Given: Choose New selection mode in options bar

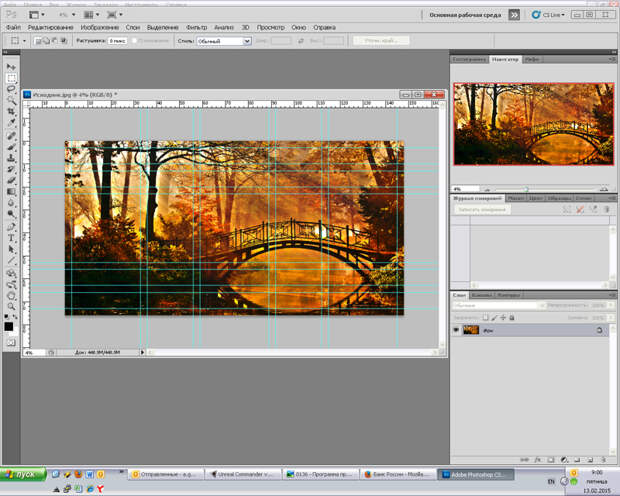Looking at the screenshot, I should pyautogui.click(x=38, y=41).
